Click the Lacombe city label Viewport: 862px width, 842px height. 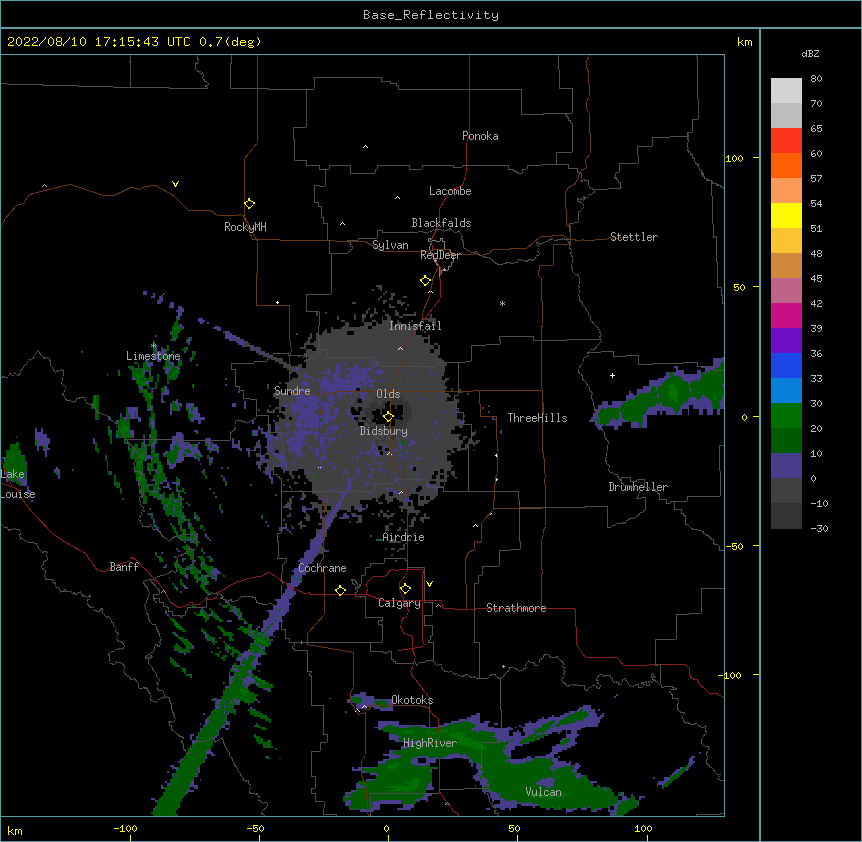pos(450,191)
